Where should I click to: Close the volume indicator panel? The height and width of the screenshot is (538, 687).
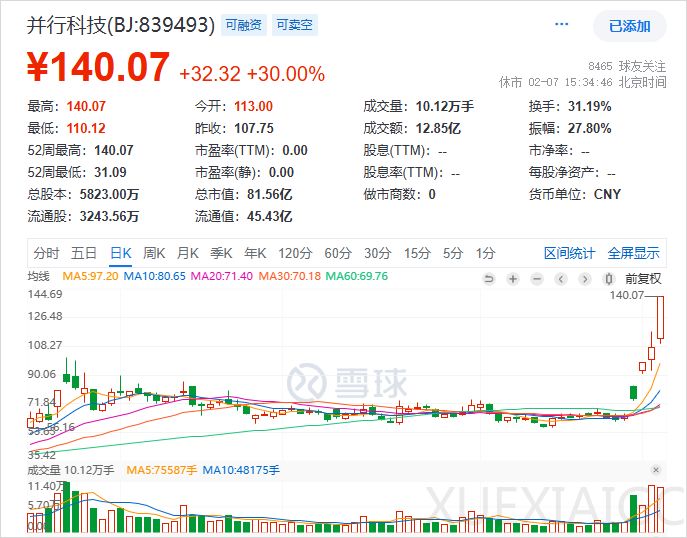656,469
